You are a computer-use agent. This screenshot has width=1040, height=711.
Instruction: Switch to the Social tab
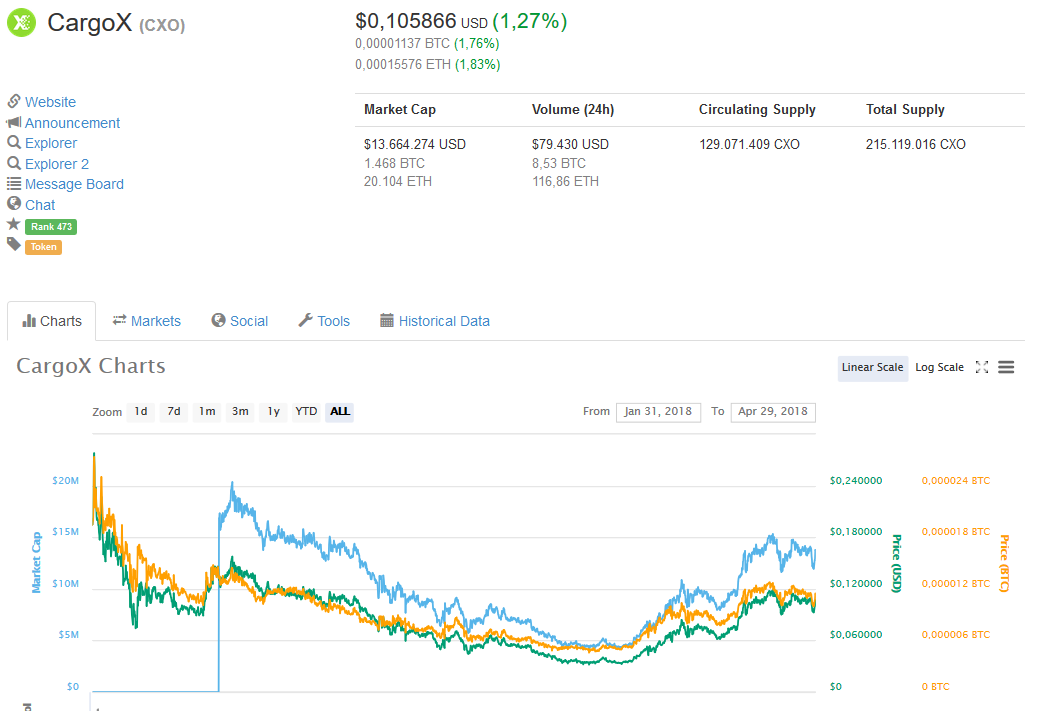239,321
